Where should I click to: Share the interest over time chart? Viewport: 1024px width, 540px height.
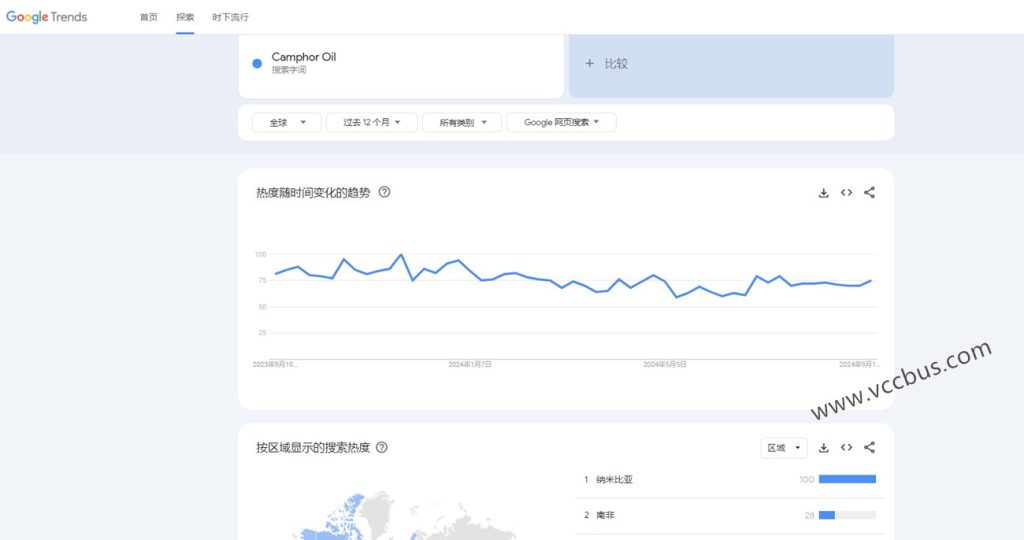(x=869, y=193)
